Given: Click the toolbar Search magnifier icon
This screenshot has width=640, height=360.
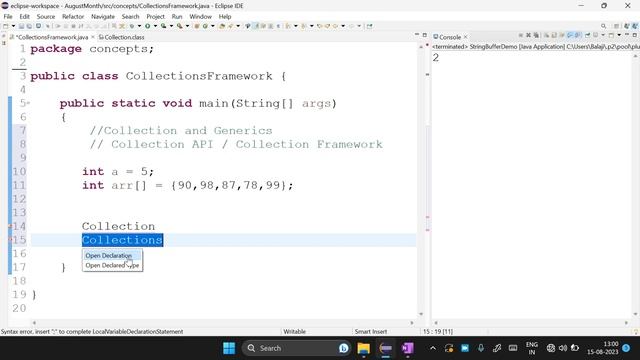Looking at the screenshot, I should [603, 26].
